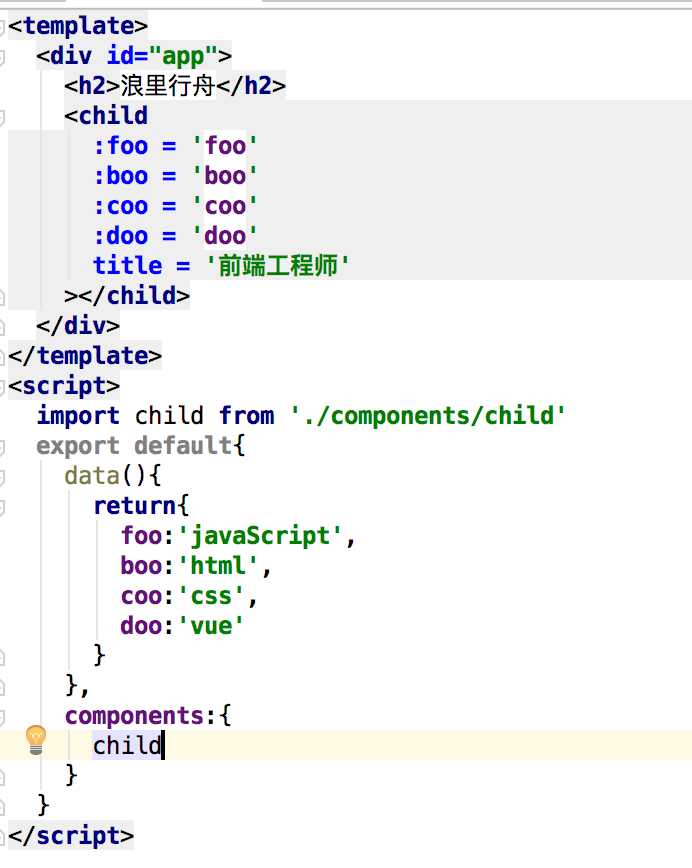Click the '</script>' closing tag
The width and height of the screenshot is (692, 868).
71,836
